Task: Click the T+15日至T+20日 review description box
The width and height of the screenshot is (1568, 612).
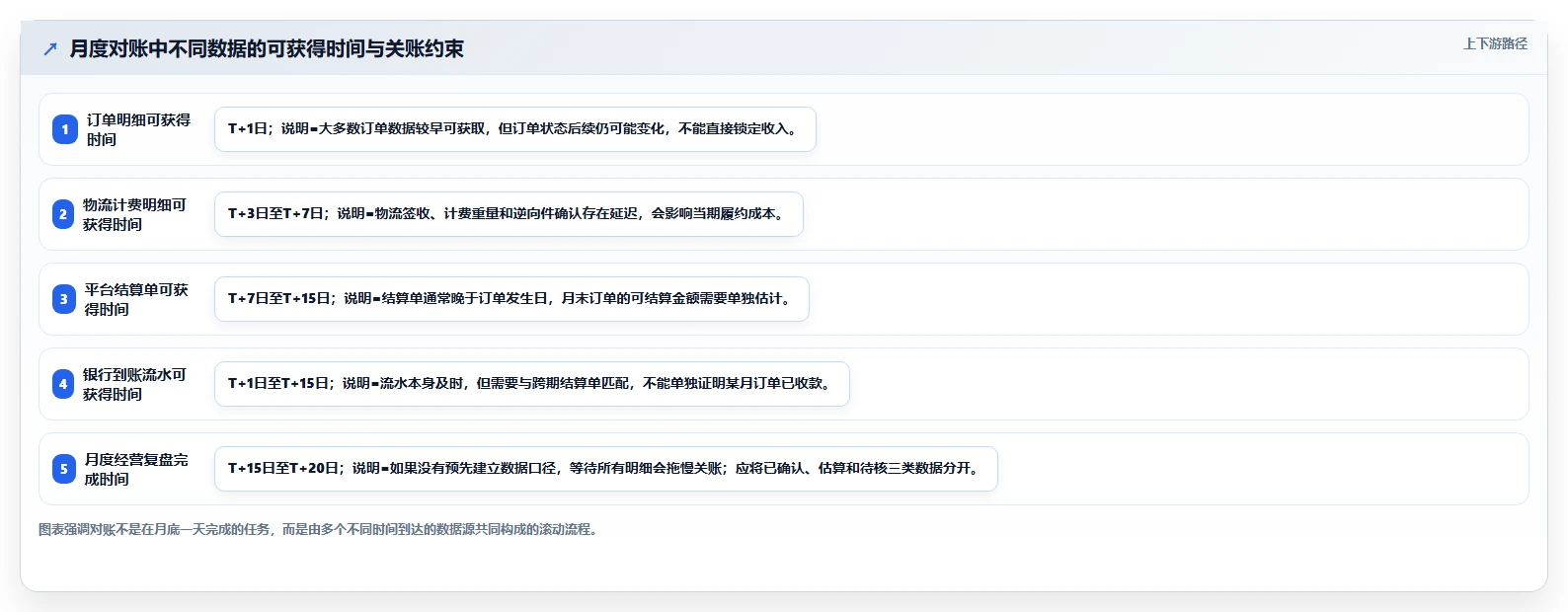Action: click(x=606, y=469)
